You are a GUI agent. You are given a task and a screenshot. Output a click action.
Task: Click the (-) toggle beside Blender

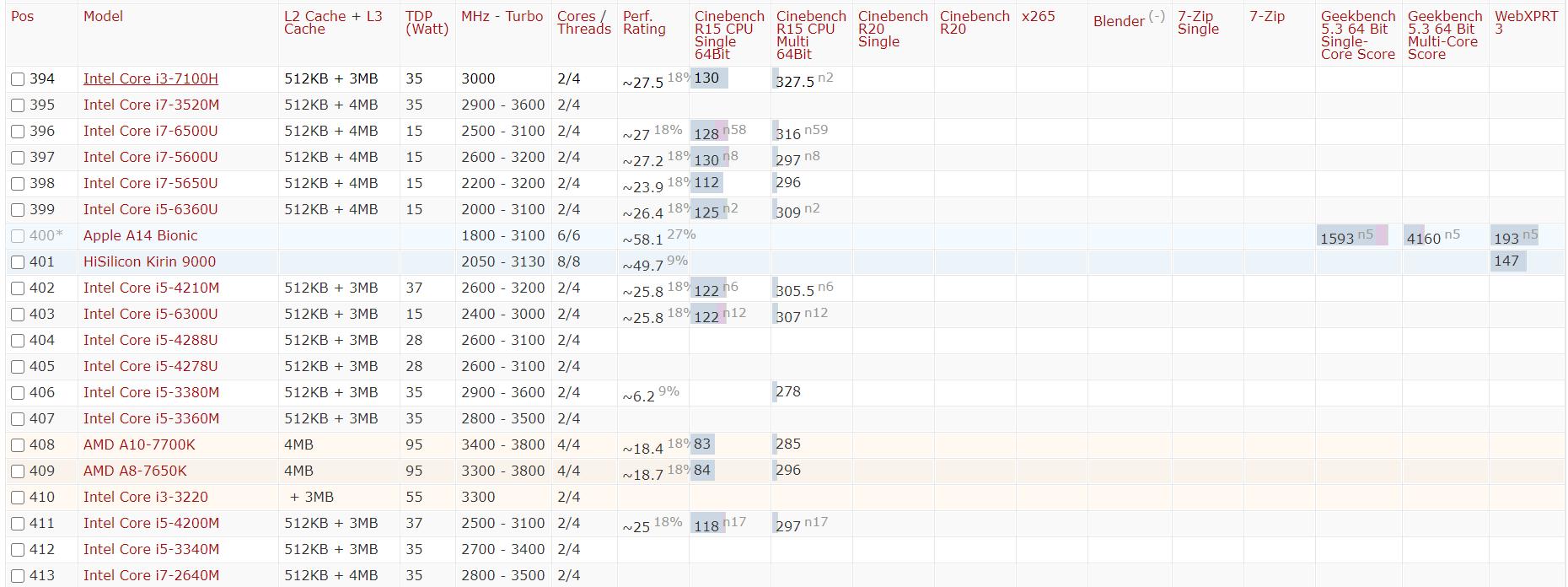coord(1157,16)
